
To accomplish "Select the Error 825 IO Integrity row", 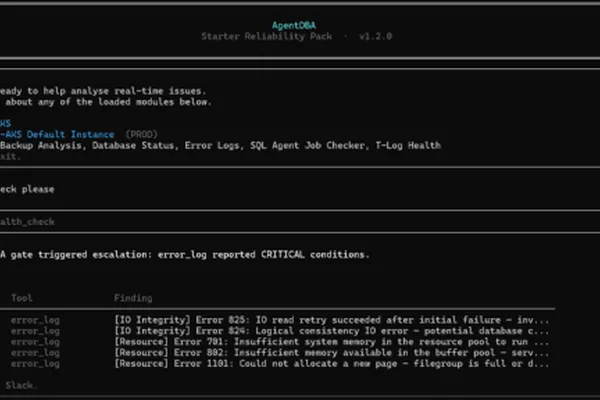I will [280, 320].
